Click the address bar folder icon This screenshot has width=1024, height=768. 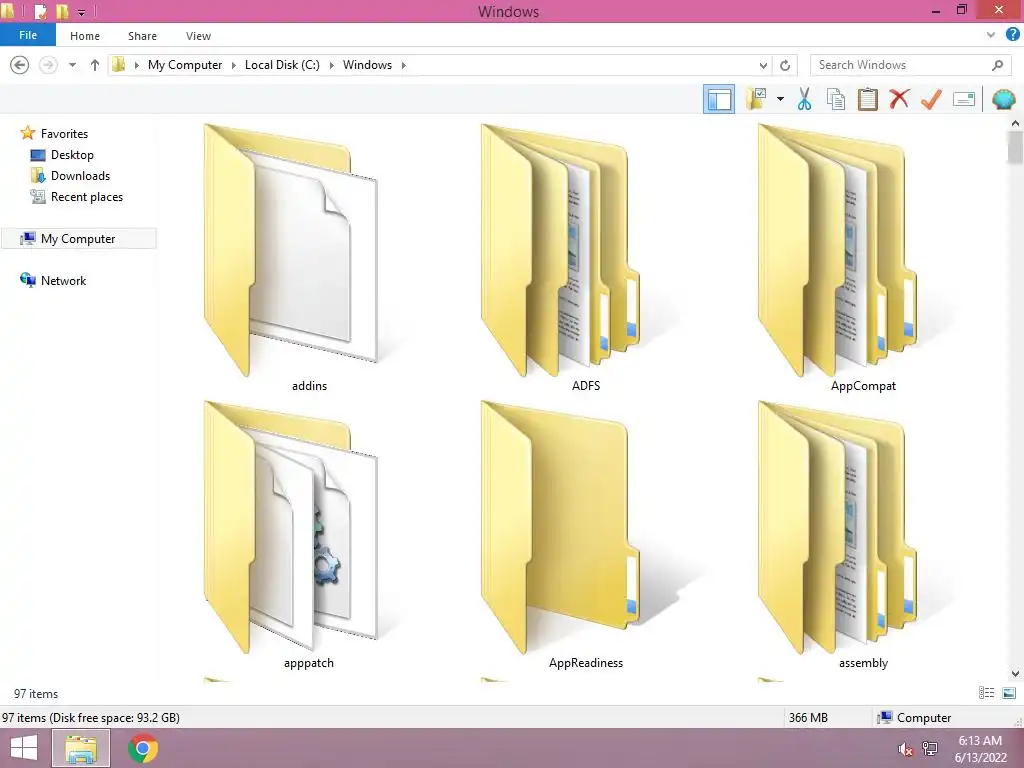(119, 65)
